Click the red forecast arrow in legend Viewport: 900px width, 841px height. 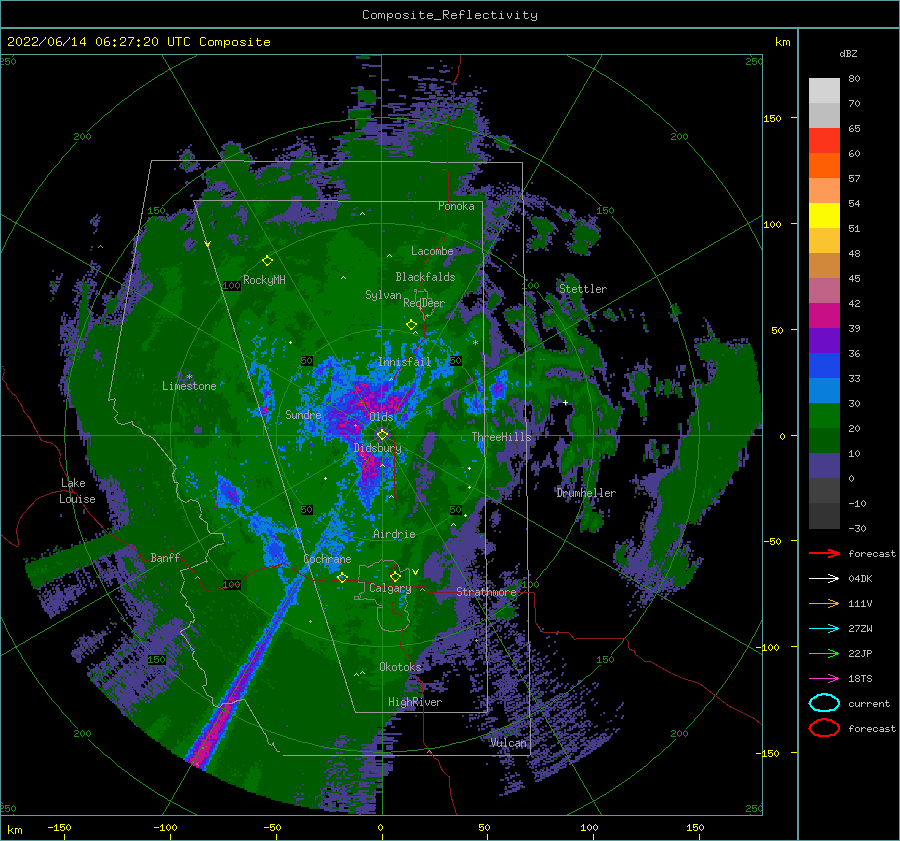pos(824,553)
